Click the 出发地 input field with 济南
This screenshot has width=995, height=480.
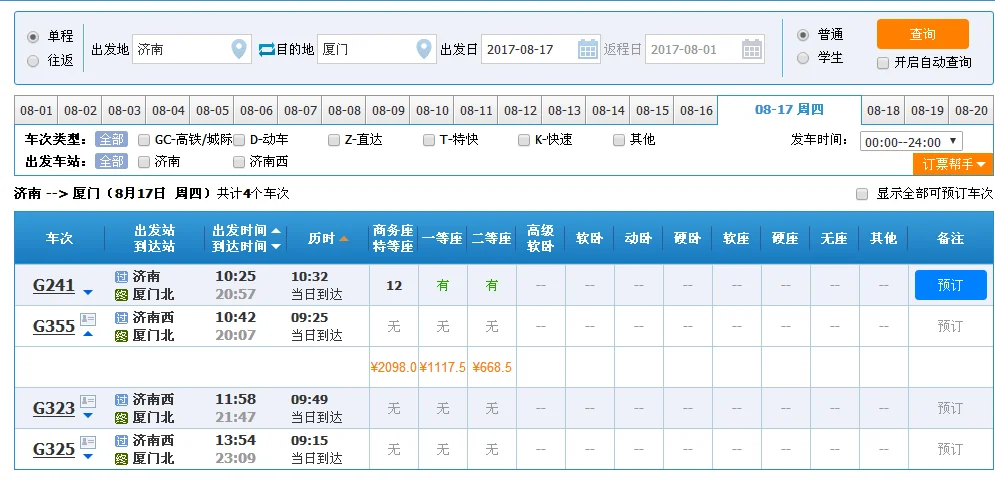pos(192,49)
